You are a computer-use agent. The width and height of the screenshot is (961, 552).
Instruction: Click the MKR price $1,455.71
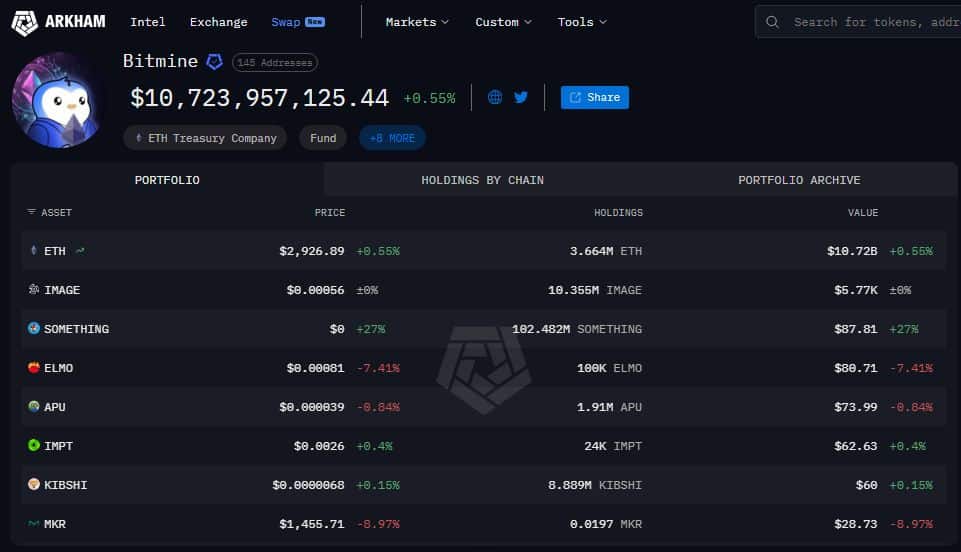coord(311,524)
